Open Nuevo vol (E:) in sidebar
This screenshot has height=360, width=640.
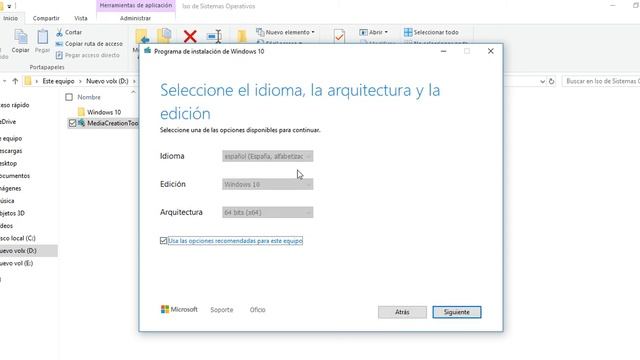(x=16, y=263)
